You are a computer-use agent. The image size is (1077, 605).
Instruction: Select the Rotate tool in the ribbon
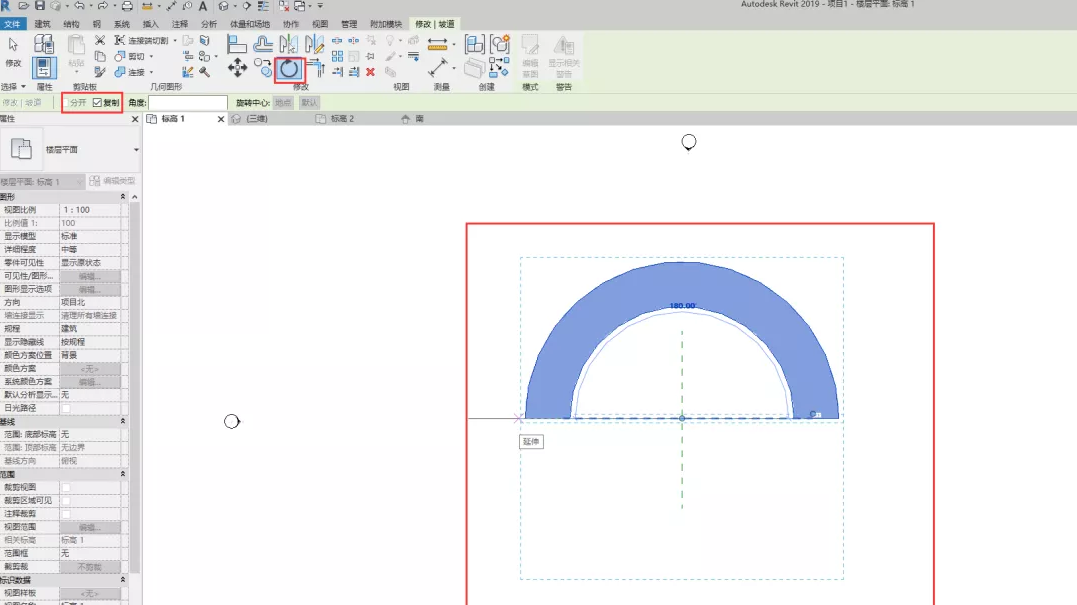(x=289, y=69)
